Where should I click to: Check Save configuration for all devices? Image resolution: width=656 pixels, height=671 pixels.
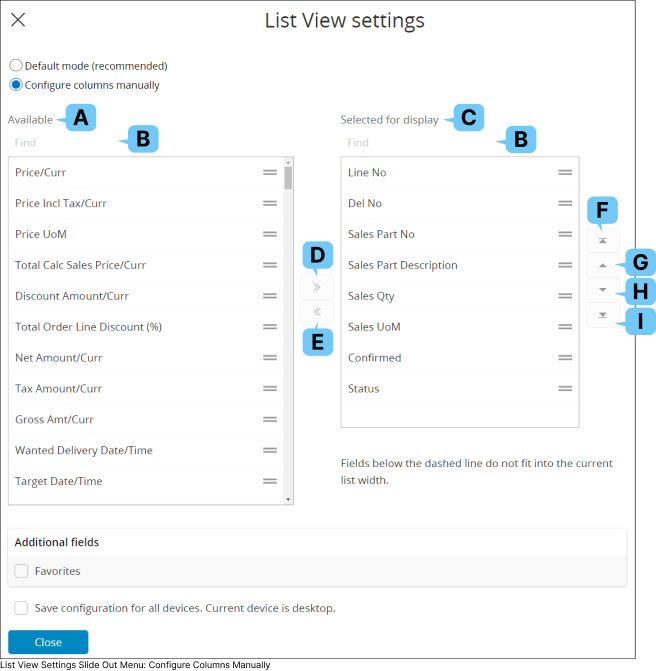pyautogui.click(x=22, y=608)
